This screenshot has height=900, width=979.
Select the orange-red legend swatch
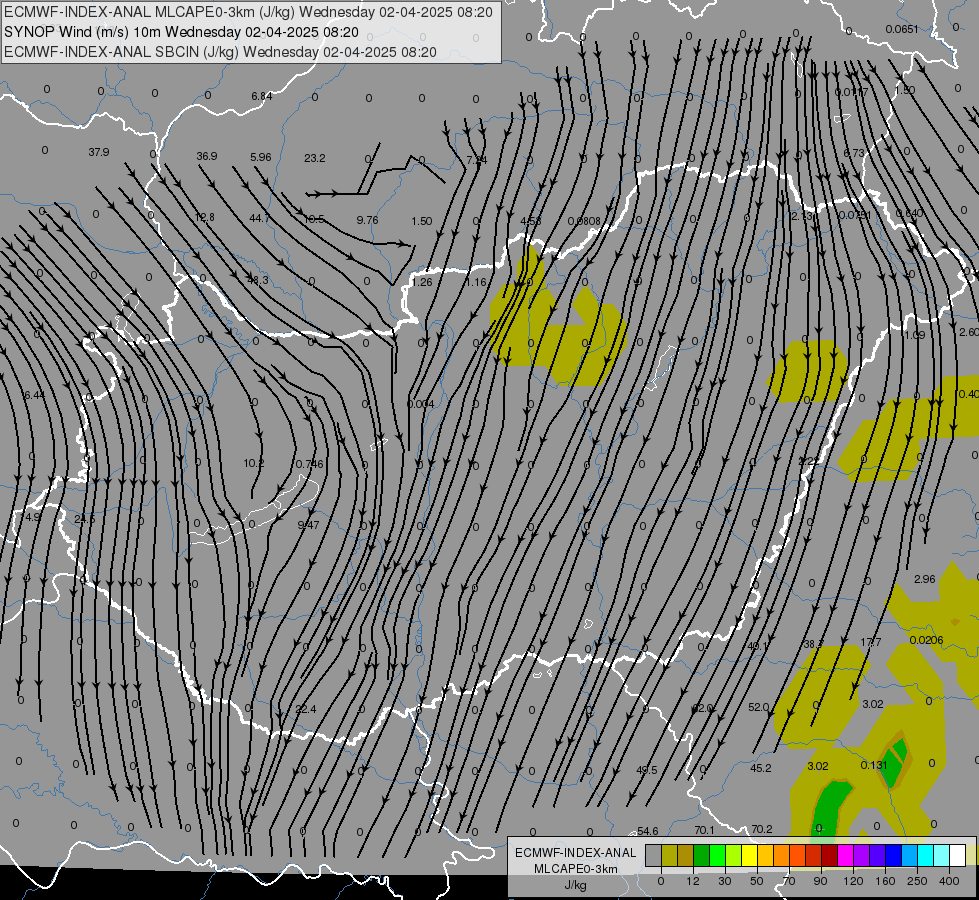pos(798,855)
